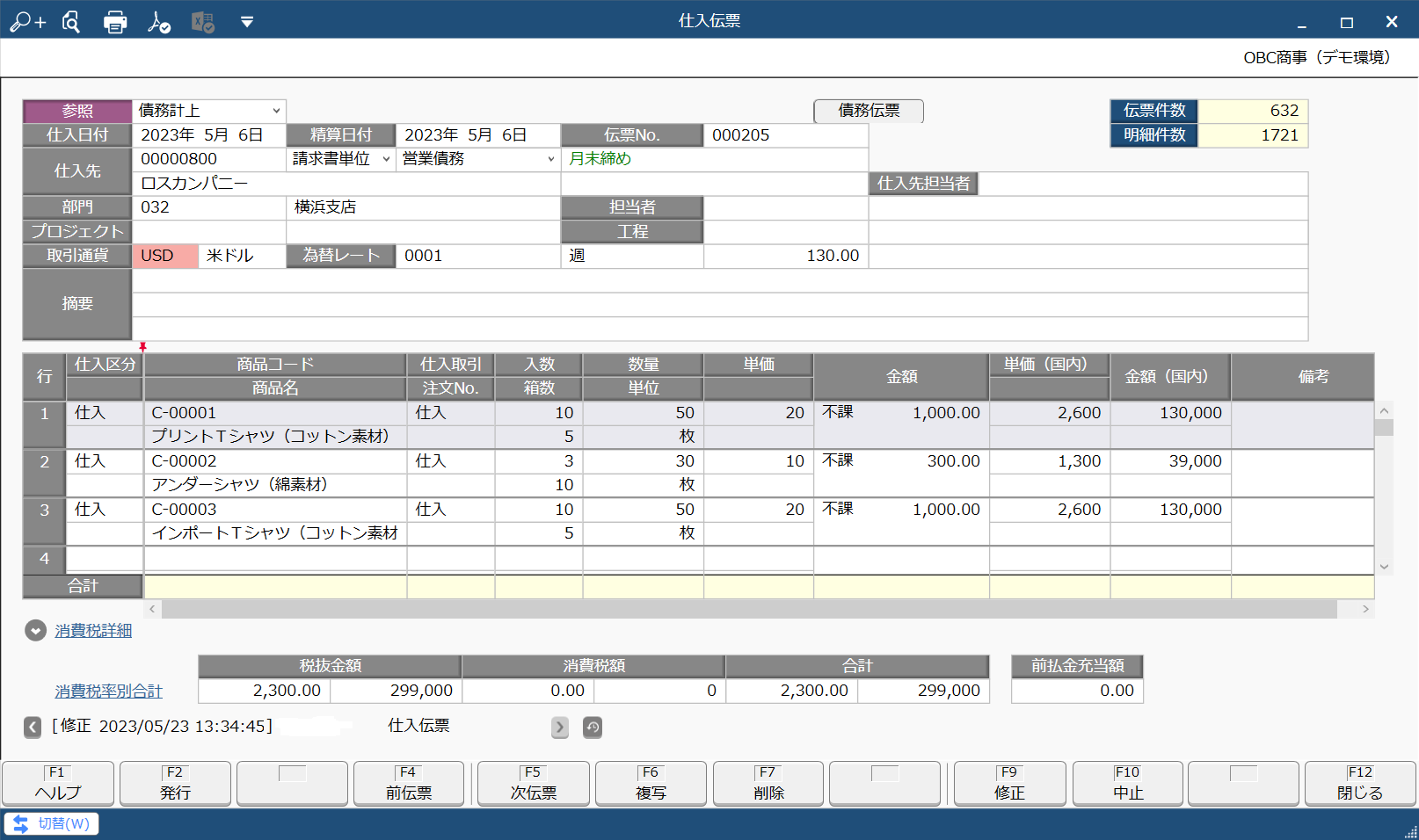Click the history clock icon
This screenshot has width=1419, height=840.
pyautogui.click(x=593, y=727)
